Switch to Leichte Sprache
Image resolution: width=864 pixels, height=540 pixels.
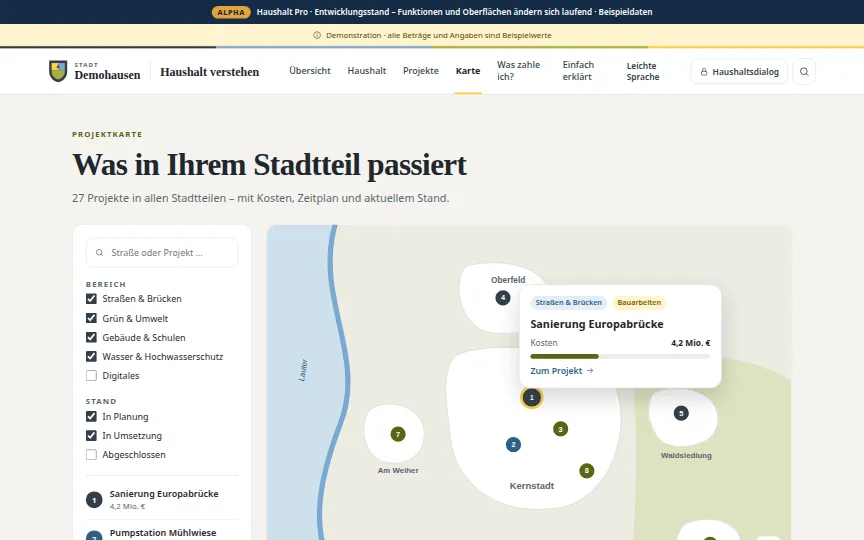pyautogui.click(x=642, y=71)
